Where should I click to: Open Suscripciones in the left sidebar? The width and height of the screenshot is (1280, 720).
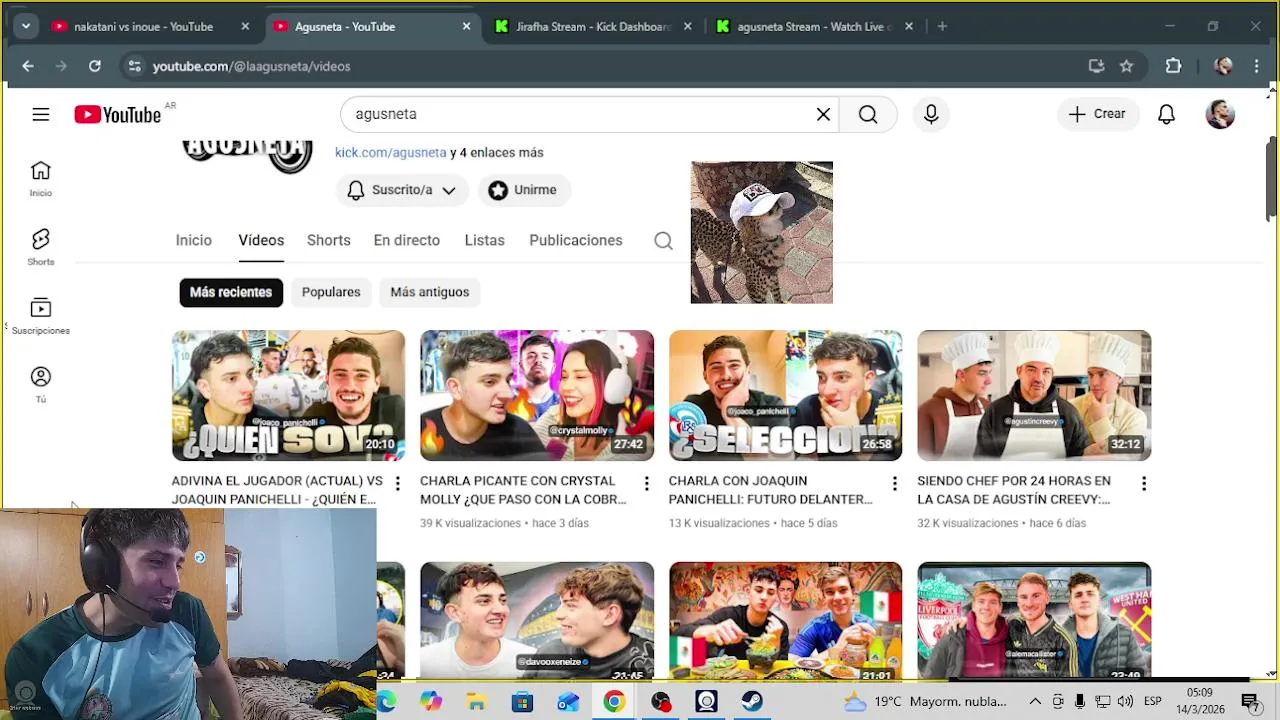[41, 316]
